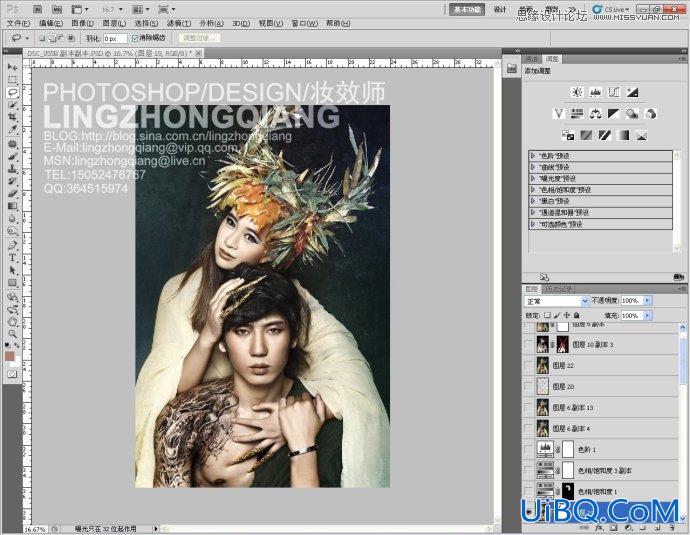Show 色阶 1 adjustment layer visibility

pyautogui.click(x=528, y=450)
